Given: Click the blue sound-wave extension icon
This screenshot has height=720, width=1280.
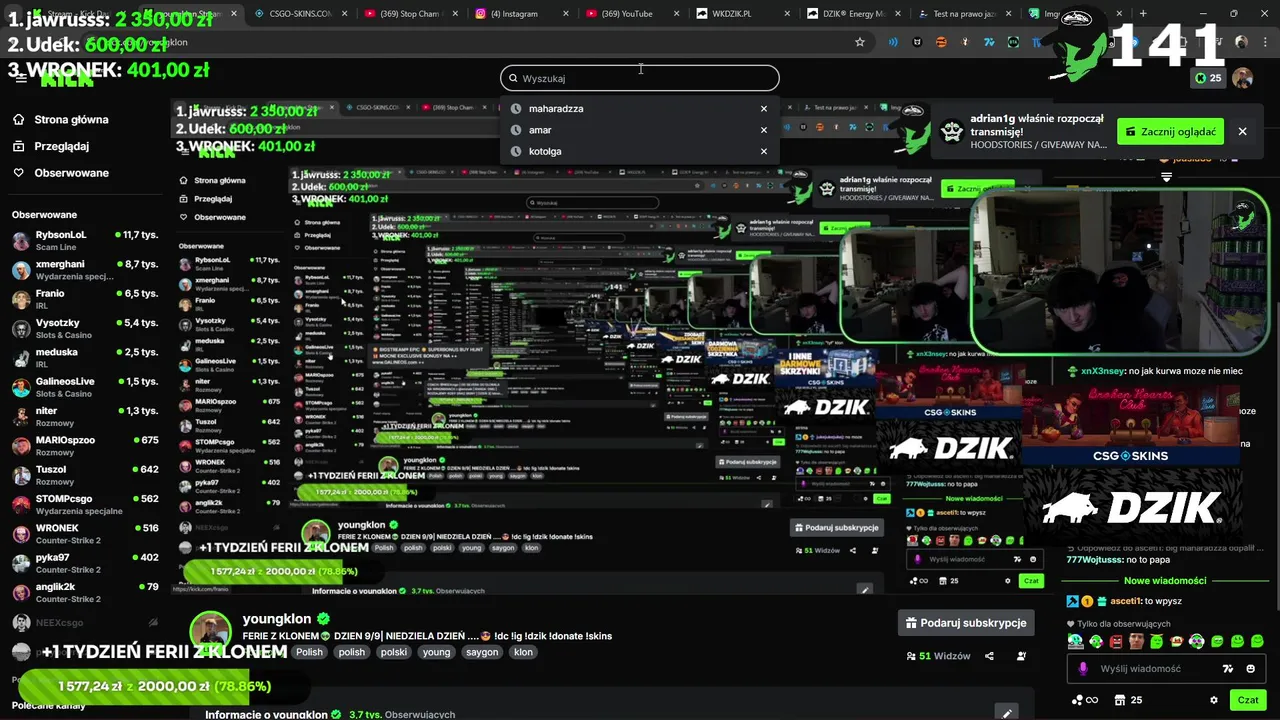Looking at the screenshot, I should [893, 42].
